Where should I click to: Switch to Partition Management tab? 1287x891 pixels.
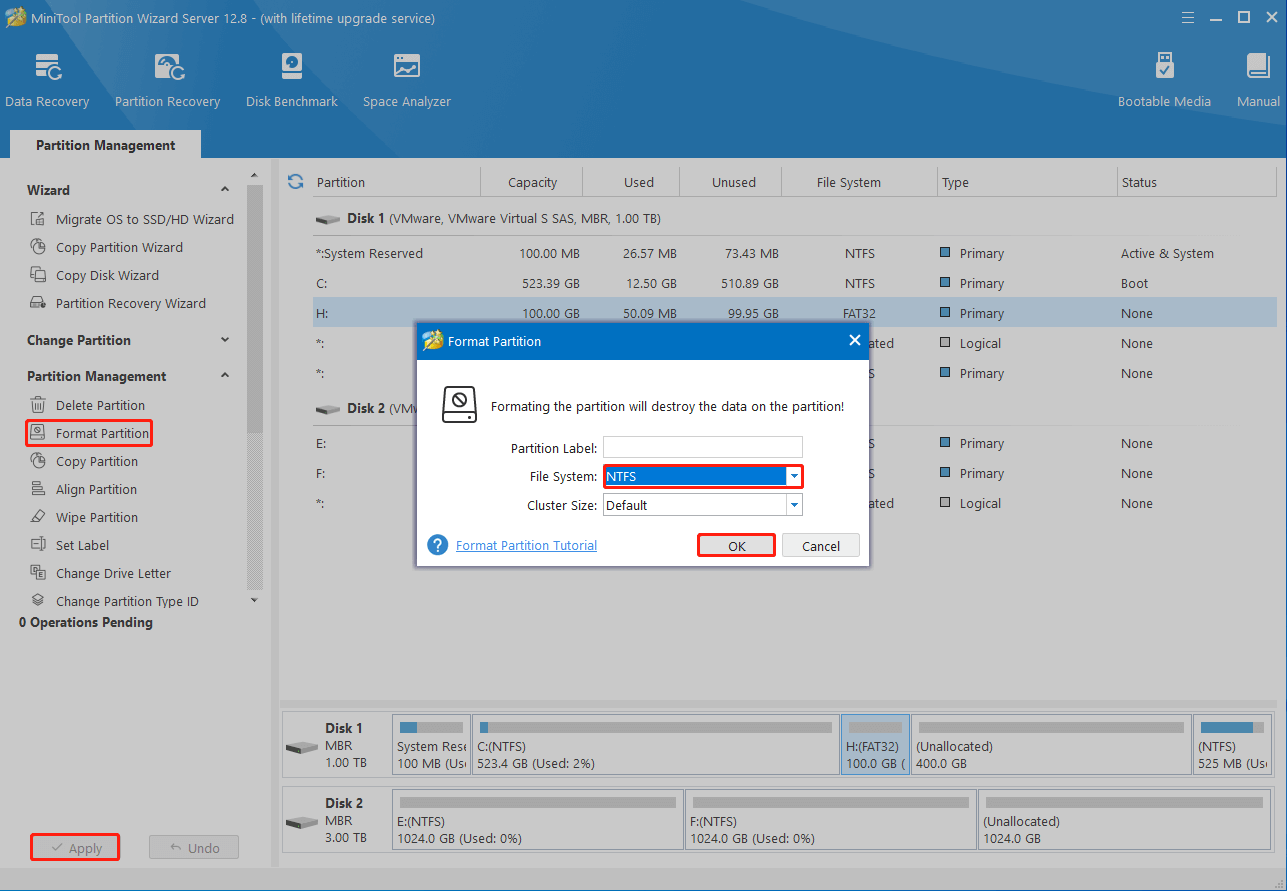(x=105, y=145)
